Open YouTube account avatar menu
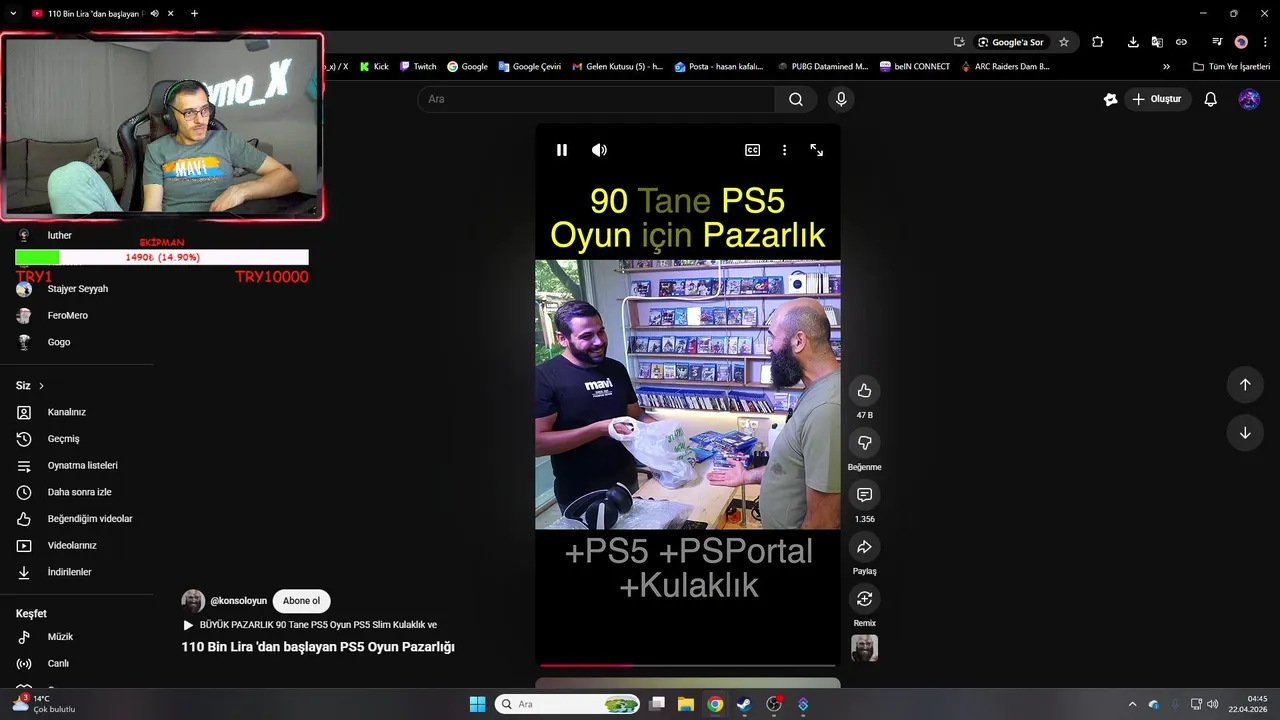 1249,99
